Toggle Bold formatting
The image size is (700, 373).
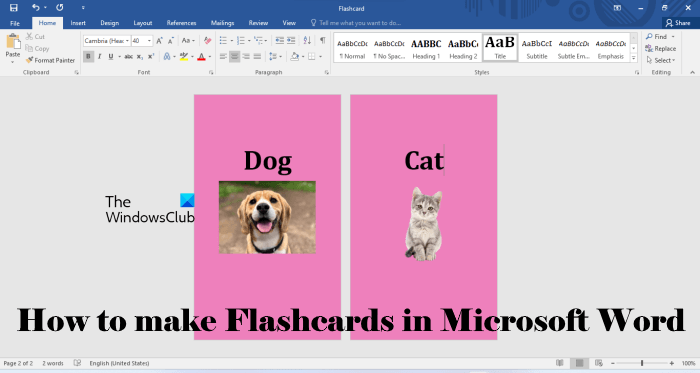pos(88,57)
